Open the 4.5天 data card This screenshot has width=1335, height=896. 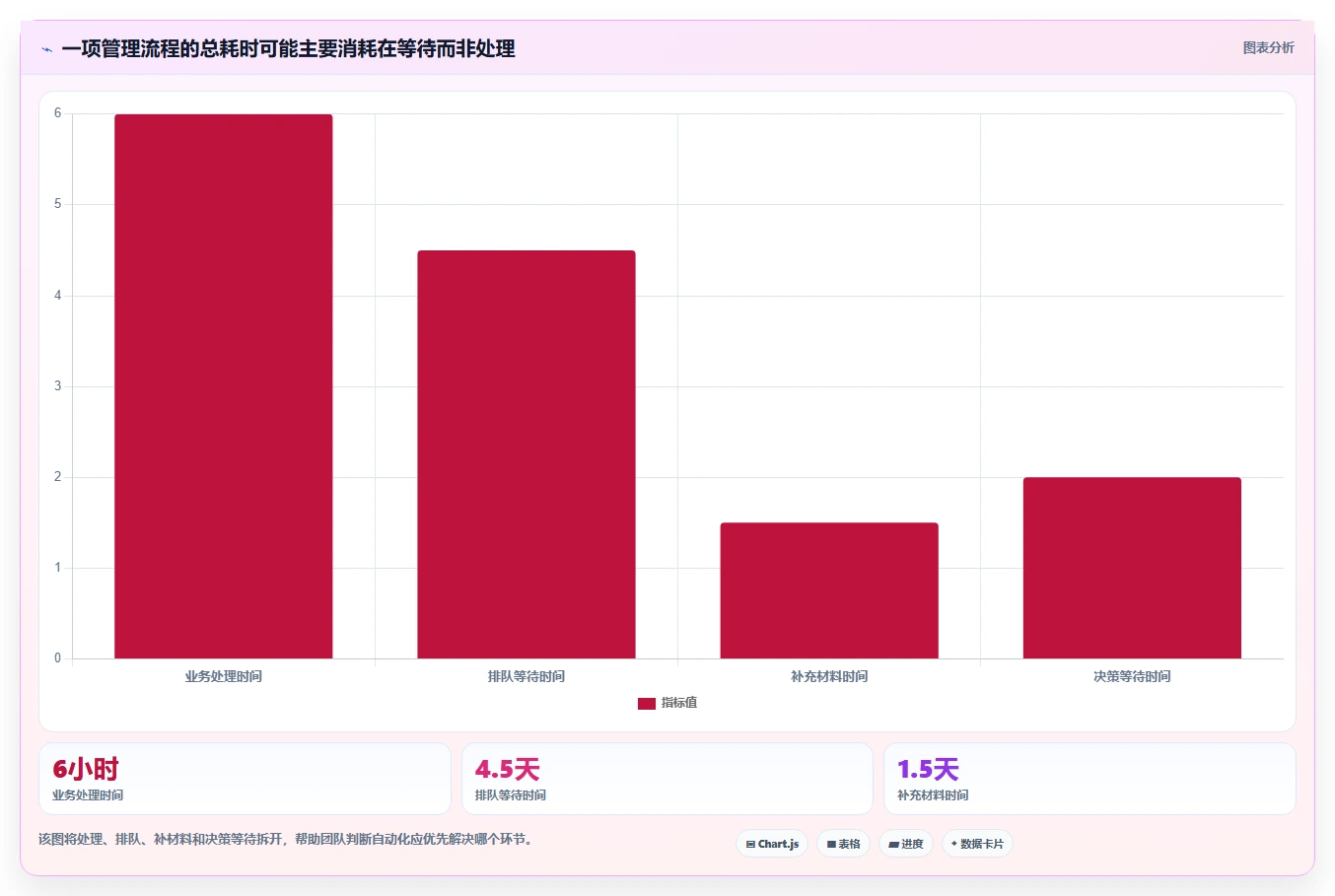pos(667,779)
